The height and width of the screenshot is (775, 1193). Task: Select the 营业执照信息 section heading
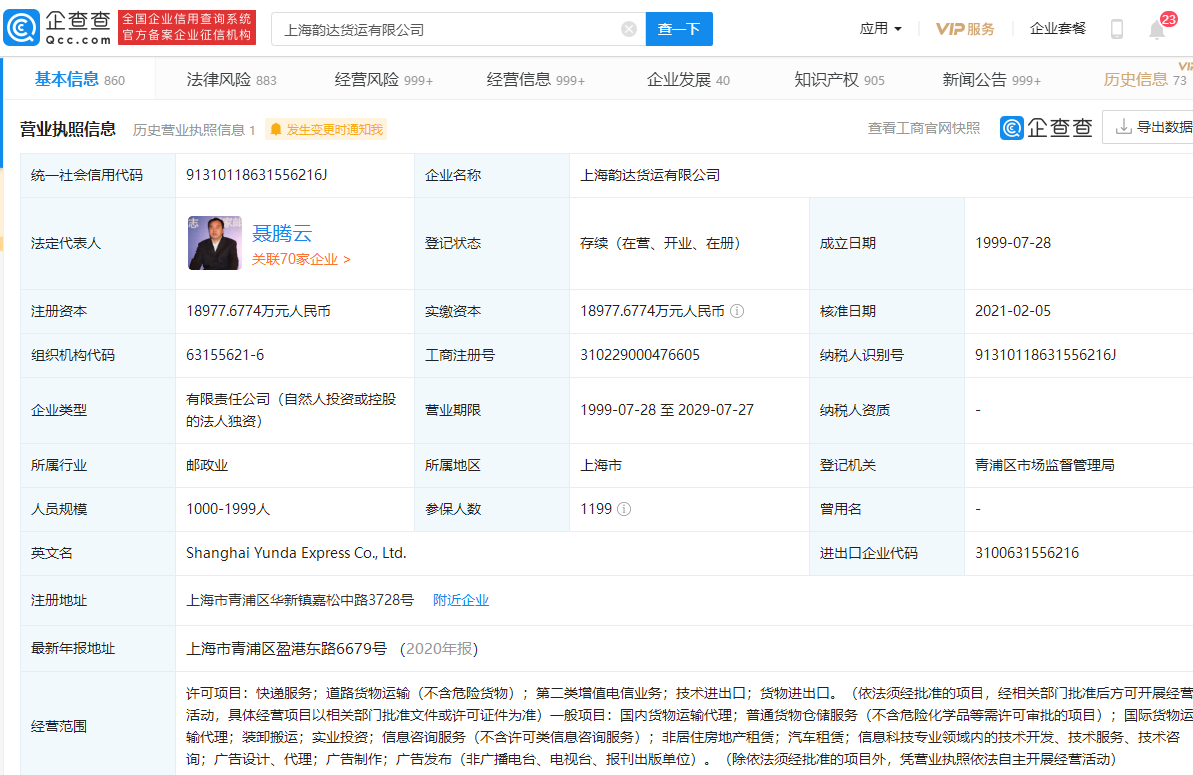pos(68,129)
